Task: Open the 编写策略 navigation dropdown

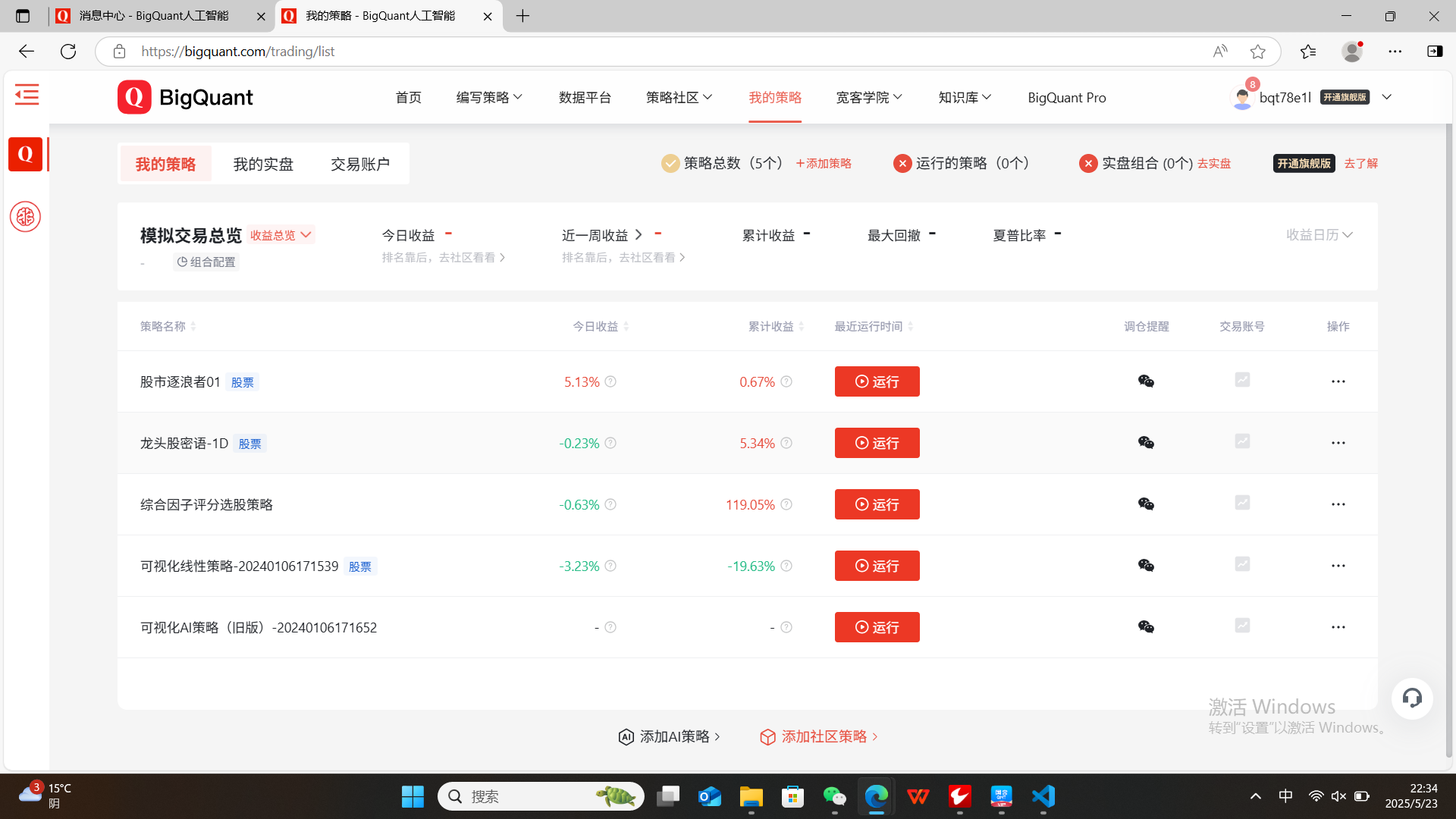Action: point(489,97)
